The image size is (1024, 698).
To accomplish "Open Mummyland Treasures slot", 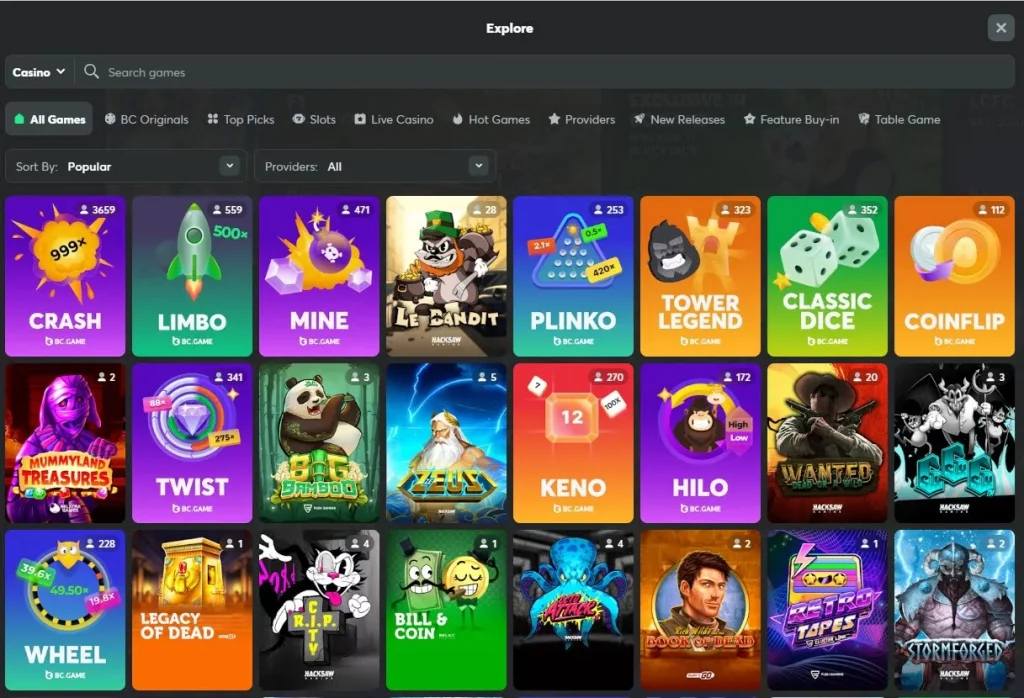I will coord(65,443).
